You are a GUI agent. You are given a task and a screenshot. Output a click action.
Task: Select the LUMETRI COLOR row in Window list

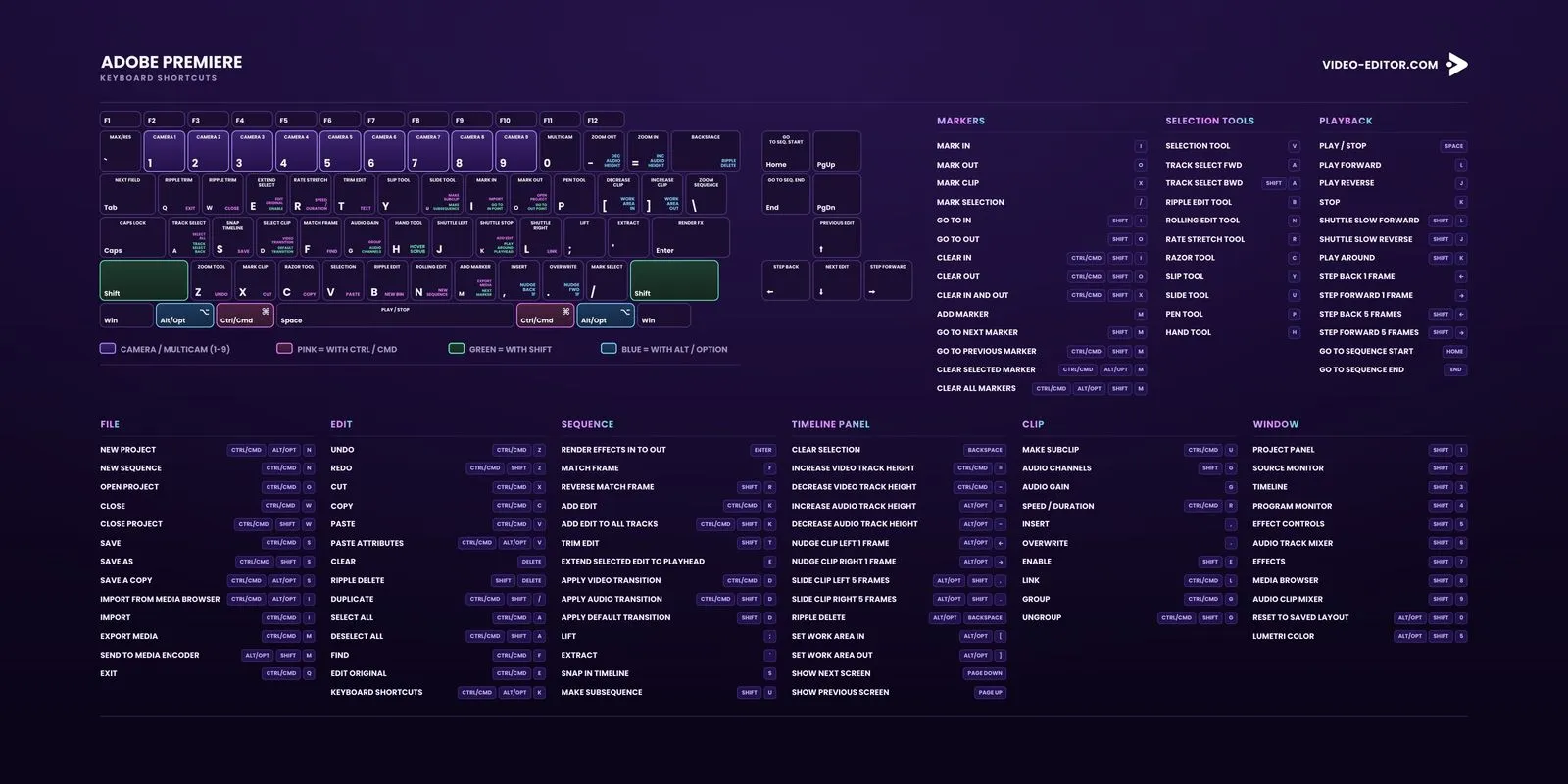[1359, 636]
